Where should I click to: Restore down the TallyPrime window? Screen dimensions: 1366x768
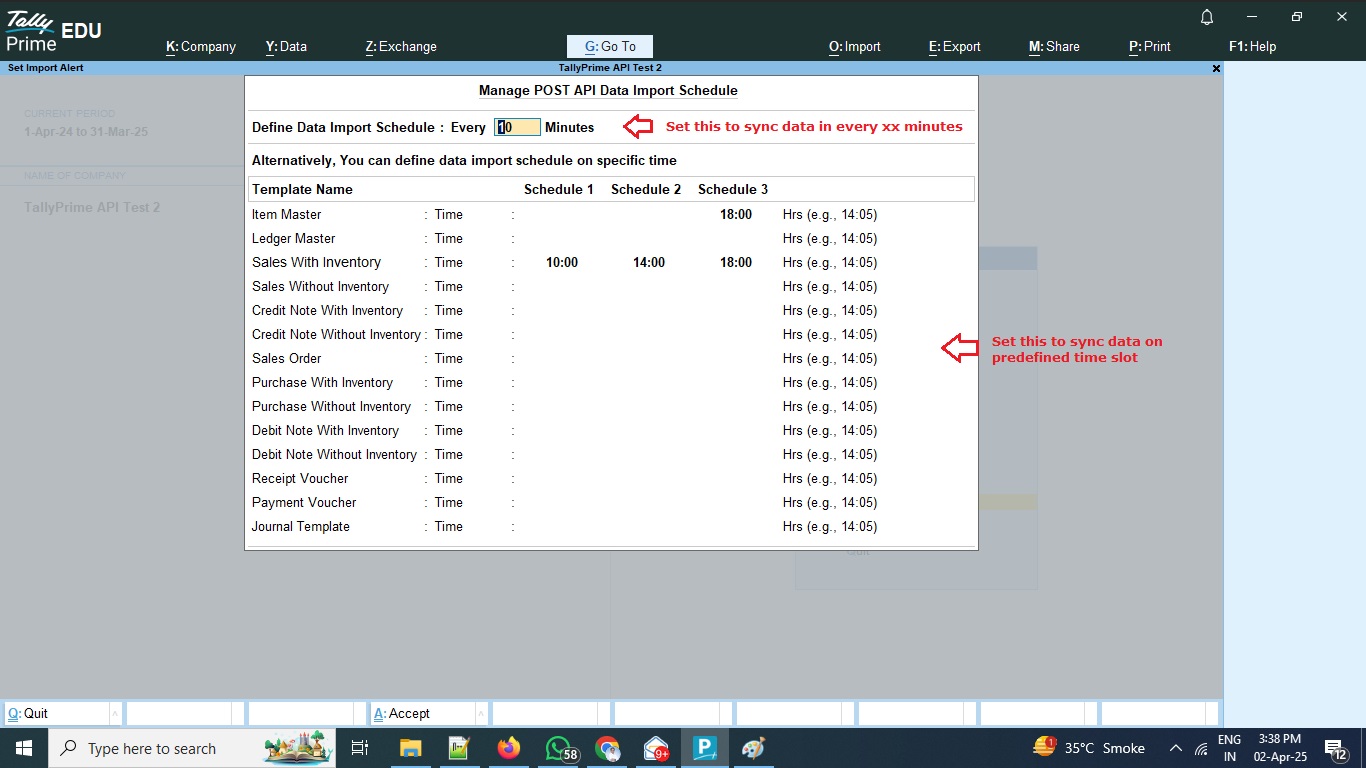(x=1296, y=17)
